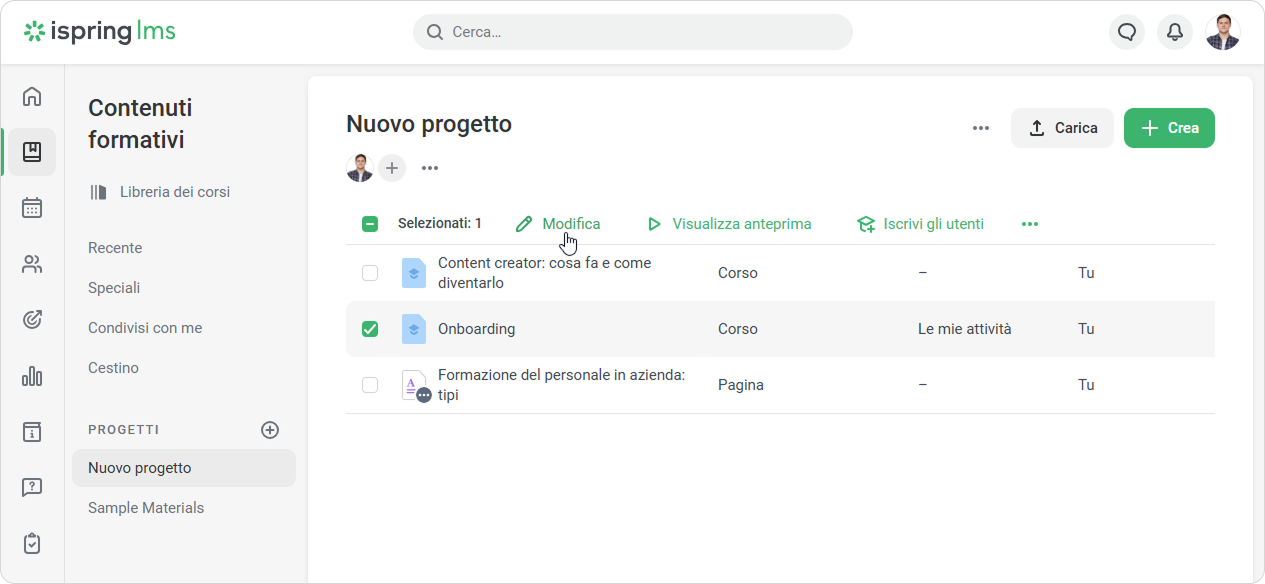
Task: Open the users icon in the left rail
Action: point(32,264)
